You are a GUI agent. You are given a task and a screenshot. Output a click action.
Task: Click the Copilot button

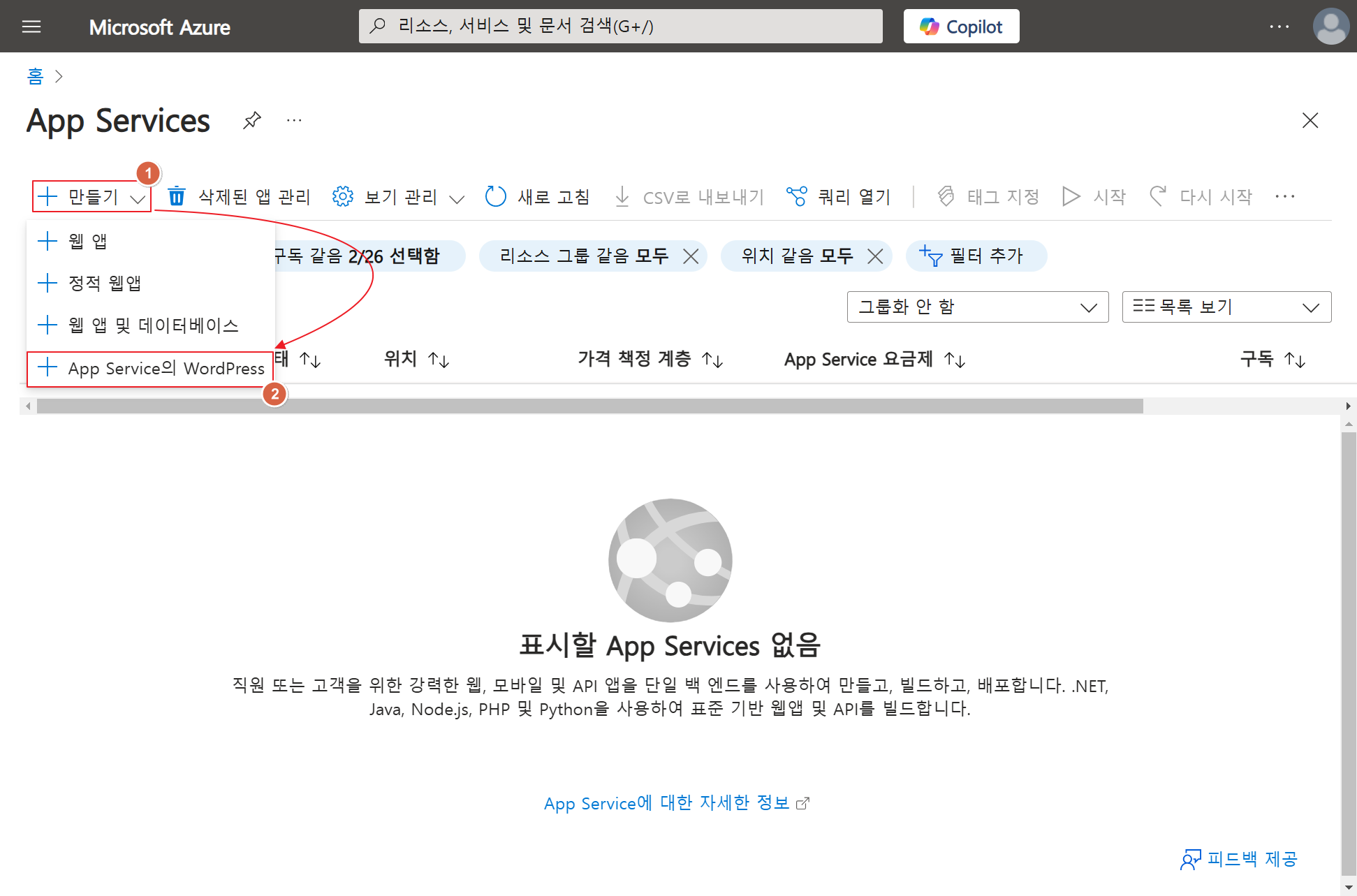pyautogui.click(x=961, y=27)
